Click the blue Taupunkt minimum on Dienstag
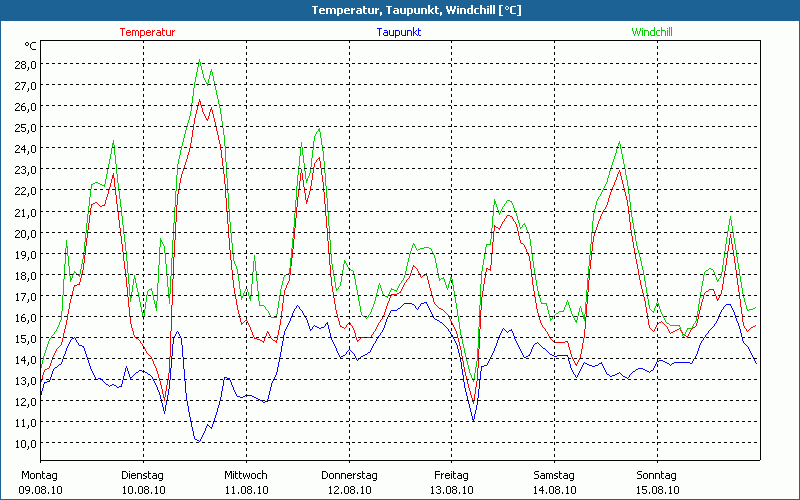 [199, 441]
